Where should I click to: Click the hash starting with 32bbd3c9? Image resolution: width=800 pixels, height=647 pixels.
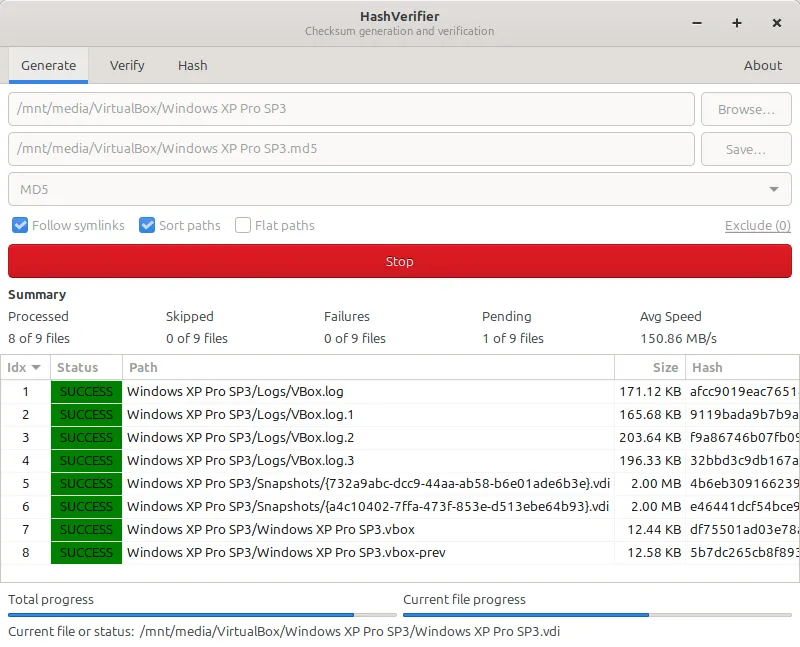[x=744, y=460]
